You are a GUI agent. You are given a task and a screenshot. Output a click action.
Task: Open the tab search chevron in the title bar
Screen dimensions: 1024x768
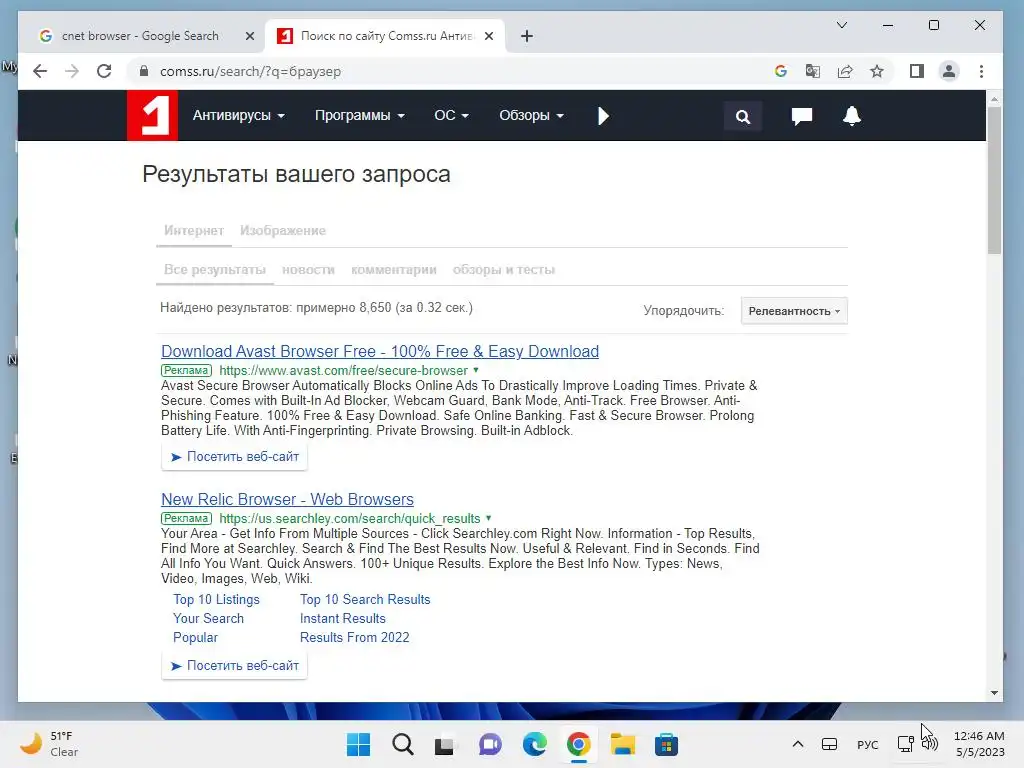(842, 25)
